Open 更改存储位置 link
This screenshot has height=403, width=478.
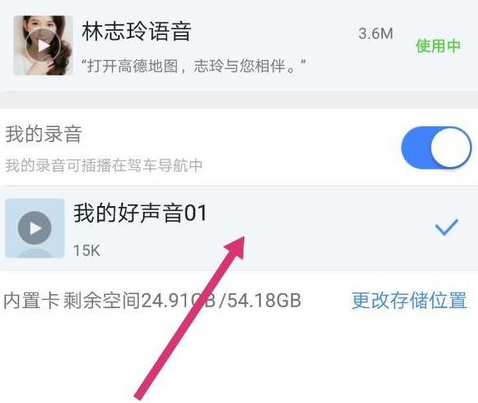tap(409, 300)
